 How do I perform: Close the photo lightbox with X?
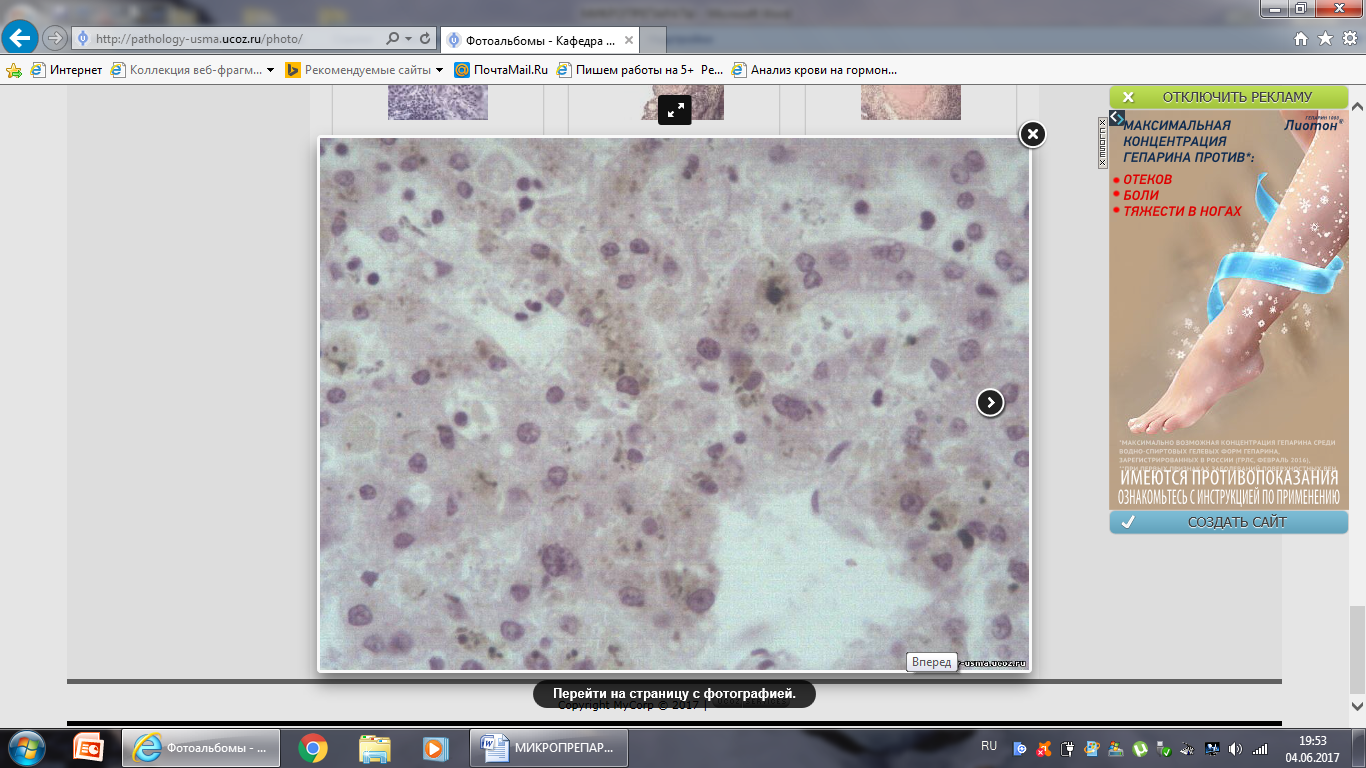pos(1032,134)
